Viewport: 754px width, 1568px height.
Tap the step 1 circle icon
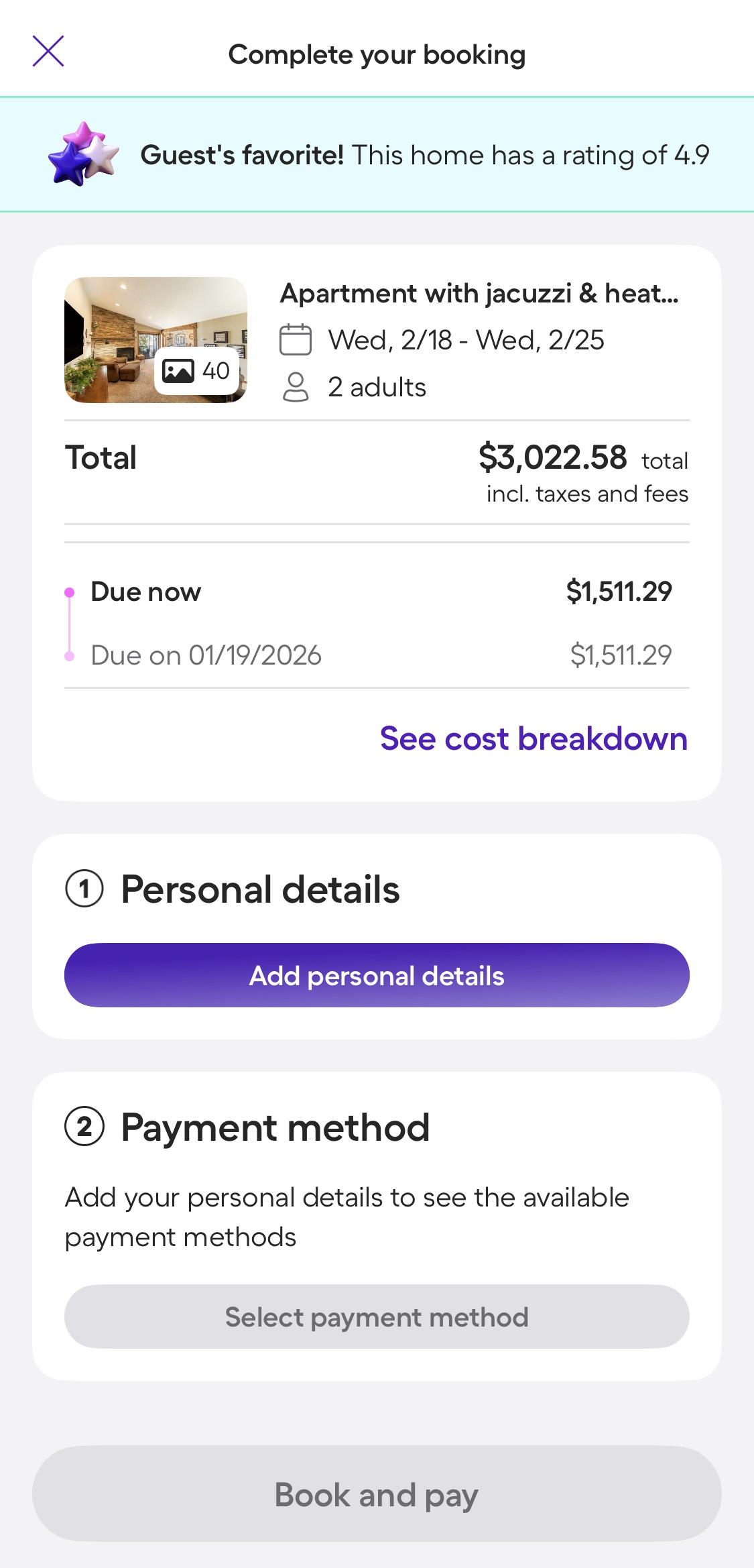pos(84,889)
